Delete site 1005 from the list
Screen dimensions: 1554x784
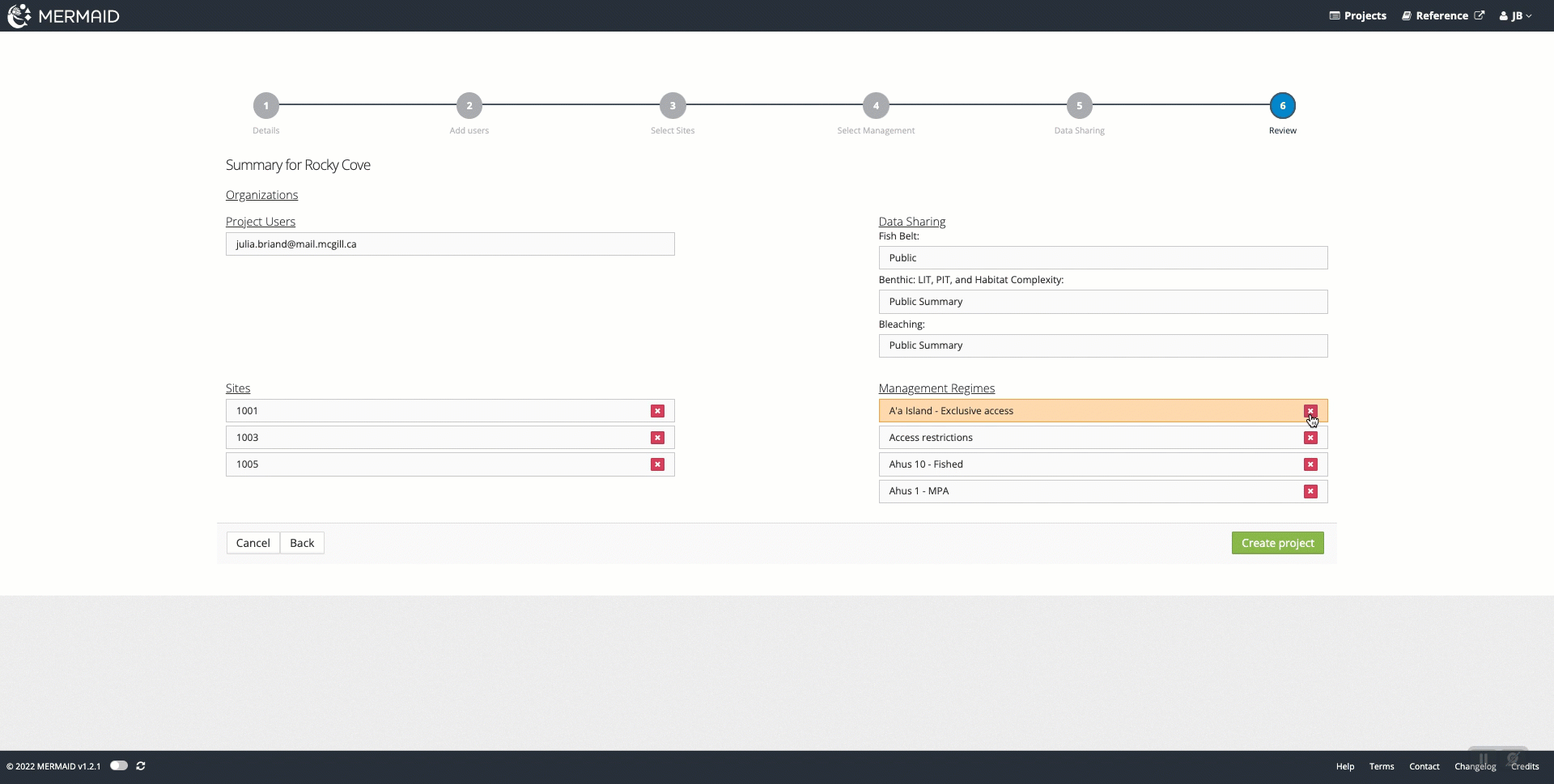657,464
